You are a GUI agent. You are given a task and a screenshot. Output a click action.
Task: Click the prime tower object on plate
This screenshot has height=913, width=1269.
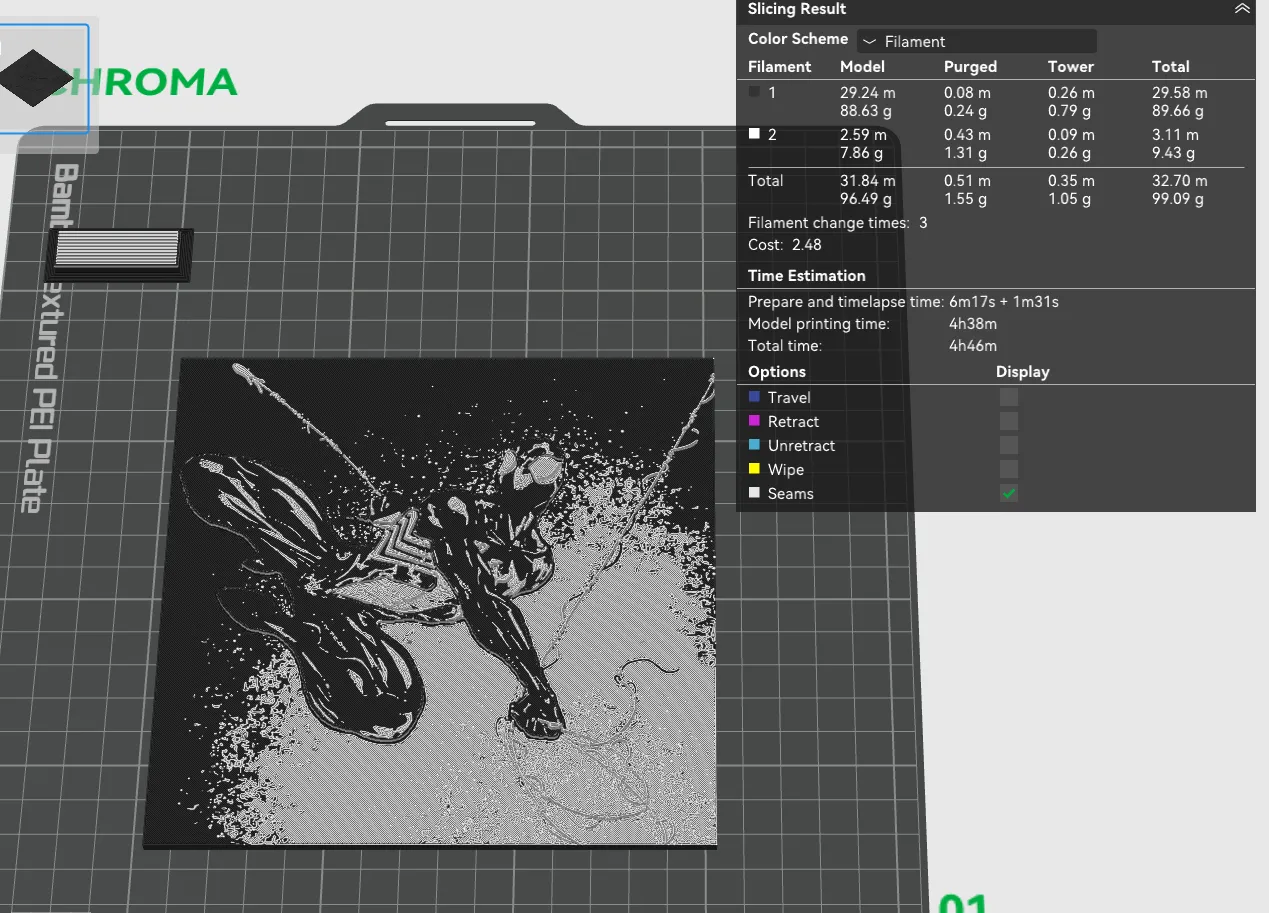pyautogui.click(x=121, y=253)
